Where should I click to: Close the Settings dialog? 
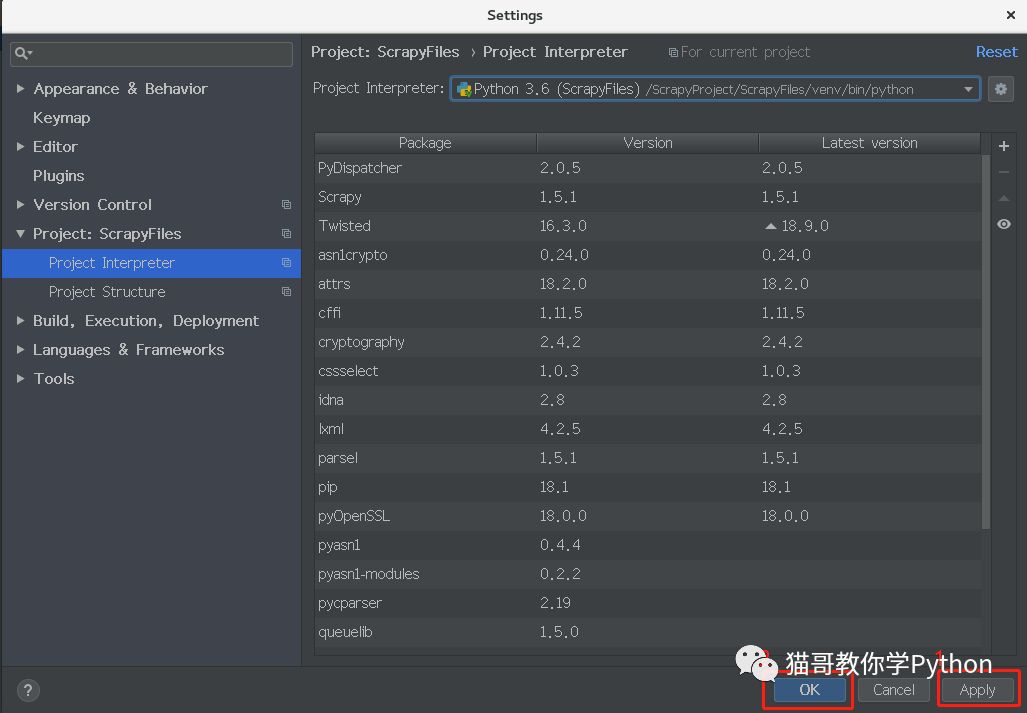(x=1011, y=15)
